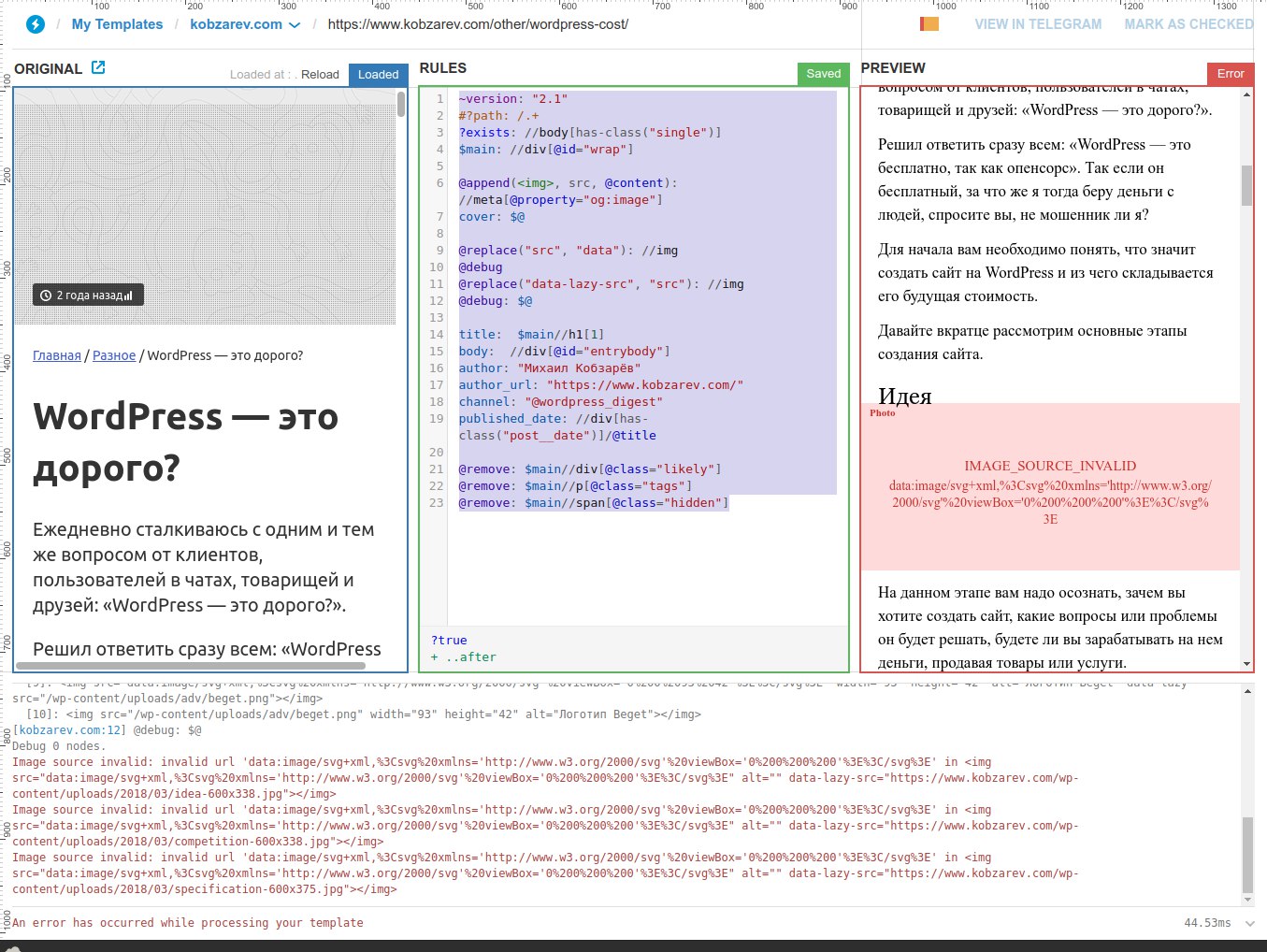Click the cover: $@ line
The height and width of the screenshot is (952, 1267).
pyautogui.click(x=492, y=217)
